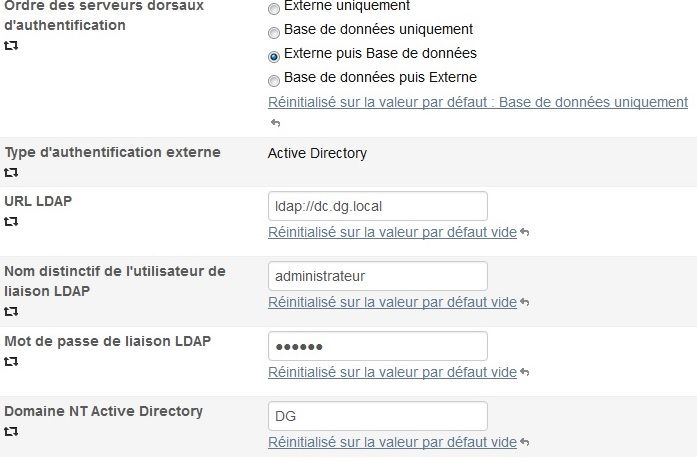Click the LDAP bind user field containing 'administrateur'
697x459 pixels.
(x=377, y=276)
